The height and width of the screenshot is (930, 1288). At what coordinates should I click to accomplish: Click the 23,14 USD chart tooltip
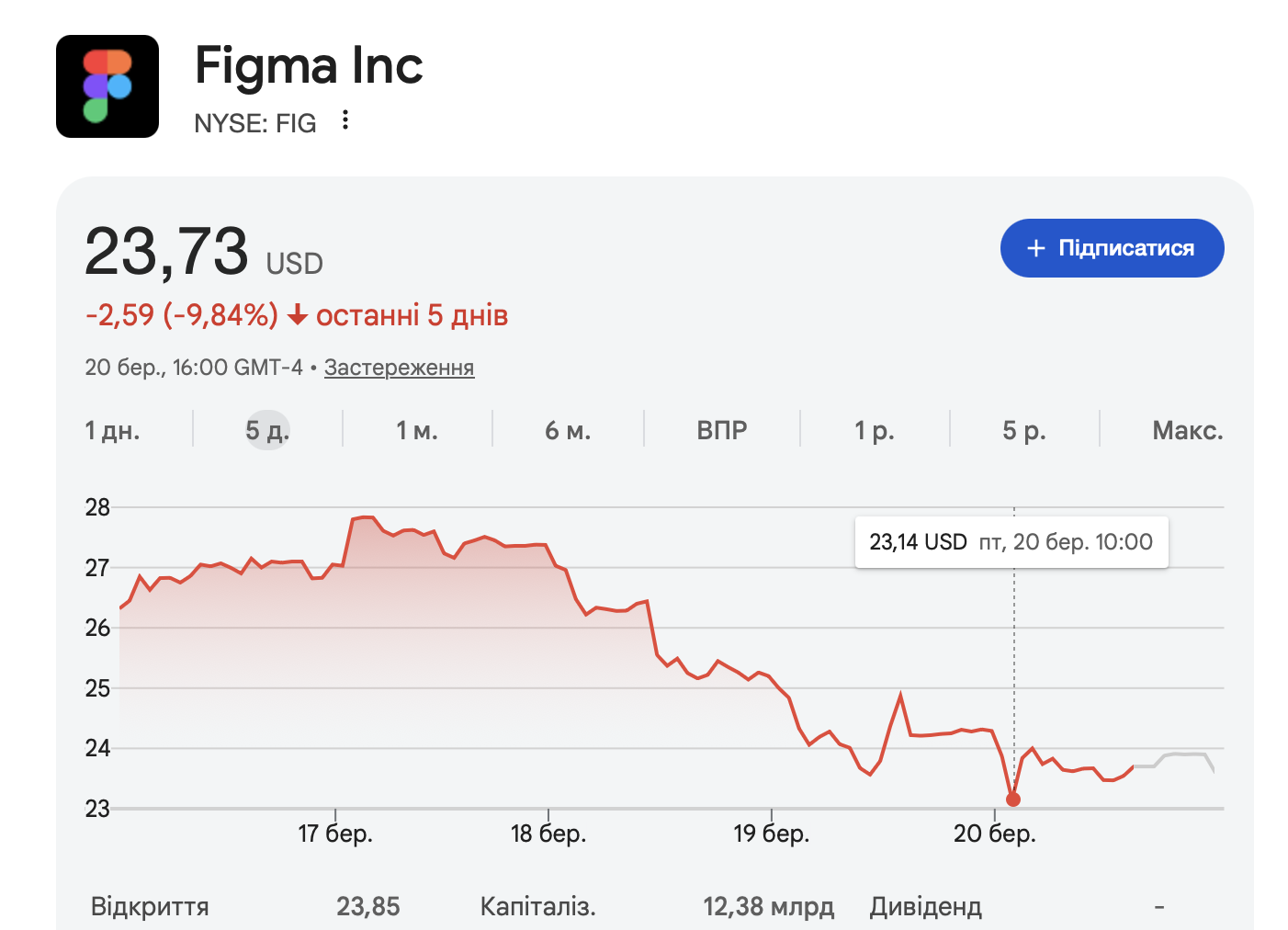pos(1011,542)
